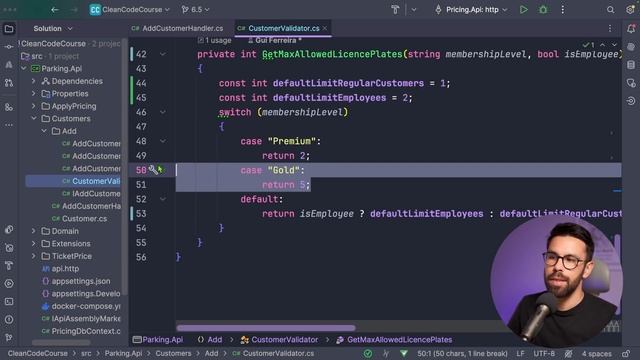Toggle code folding on line 48
Image resolution: width=640 pixels, height=360 pixels.
coord(163,141)
